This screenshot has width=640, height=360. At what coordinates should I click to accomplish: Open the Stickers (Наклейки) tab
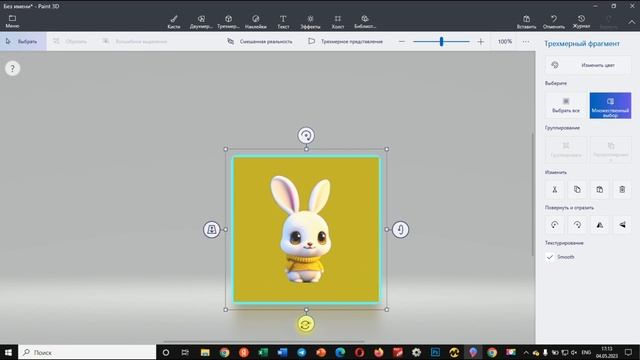point(256,22)
